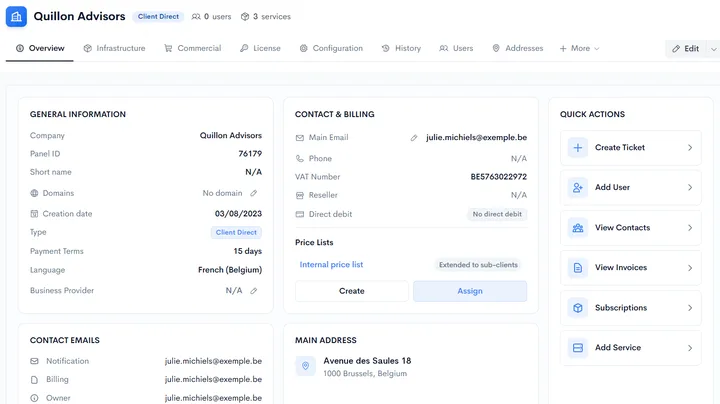Go to the License tab
720x404 pixels.
click(x=260, y=48)
